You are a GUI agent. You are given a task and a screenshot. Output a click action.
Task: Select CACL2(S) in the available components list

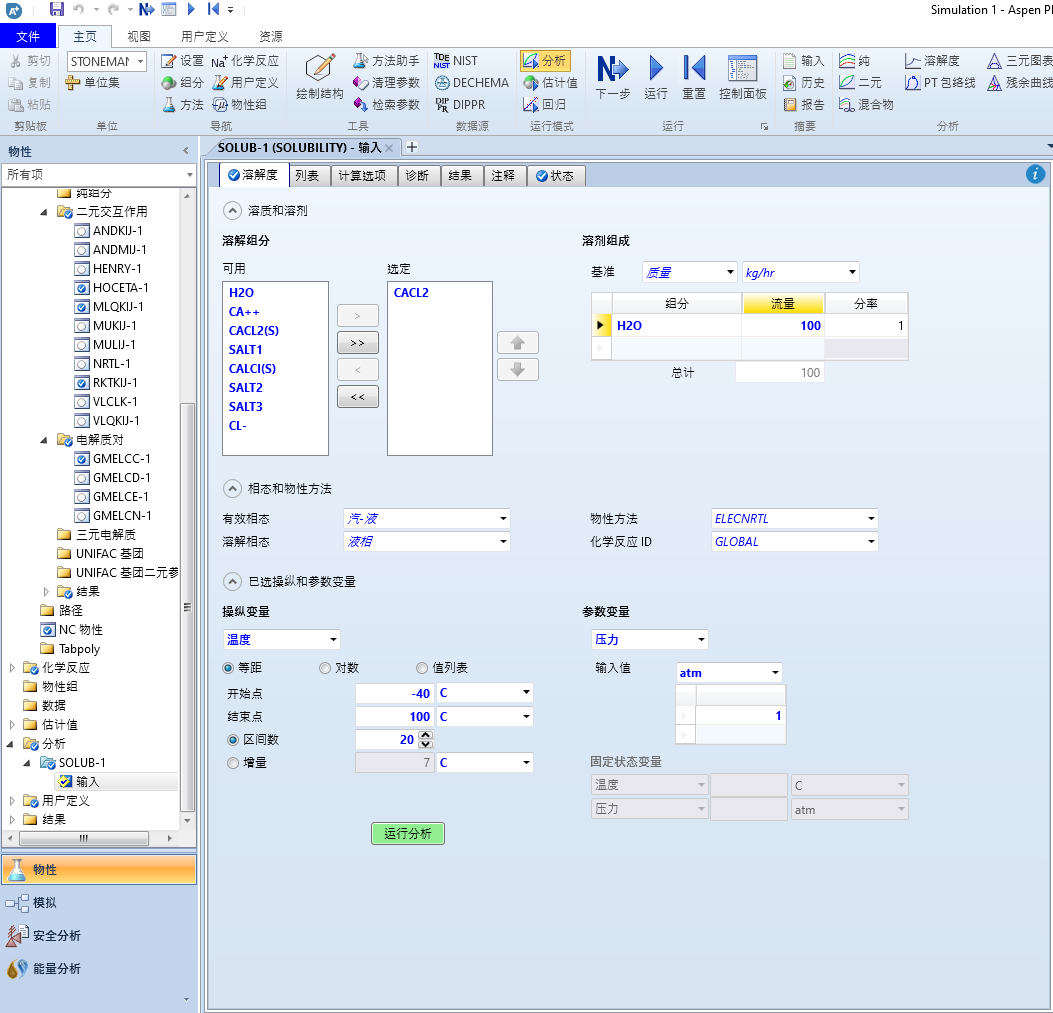254,331
